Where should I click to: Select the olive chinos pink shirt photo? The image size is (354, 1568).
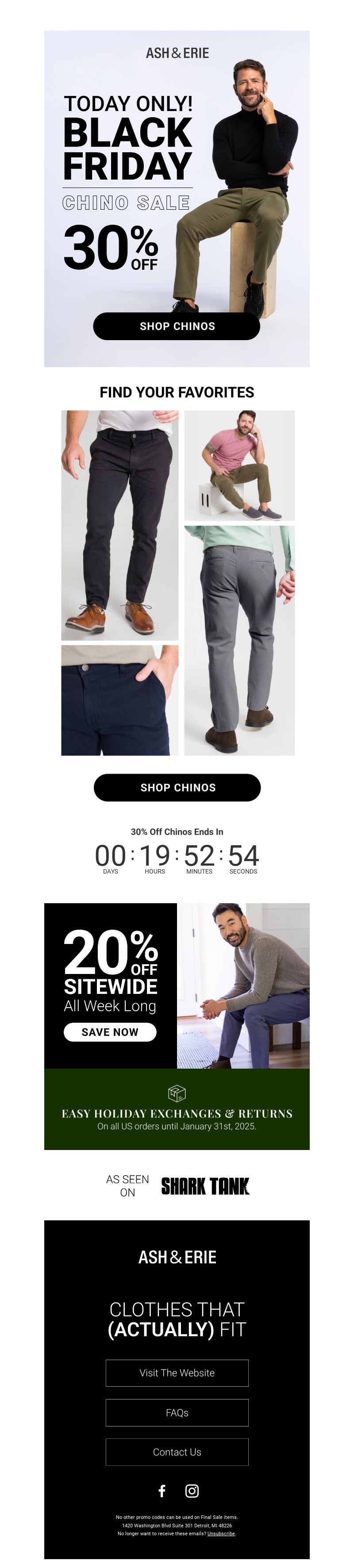(x=239, y=465)
